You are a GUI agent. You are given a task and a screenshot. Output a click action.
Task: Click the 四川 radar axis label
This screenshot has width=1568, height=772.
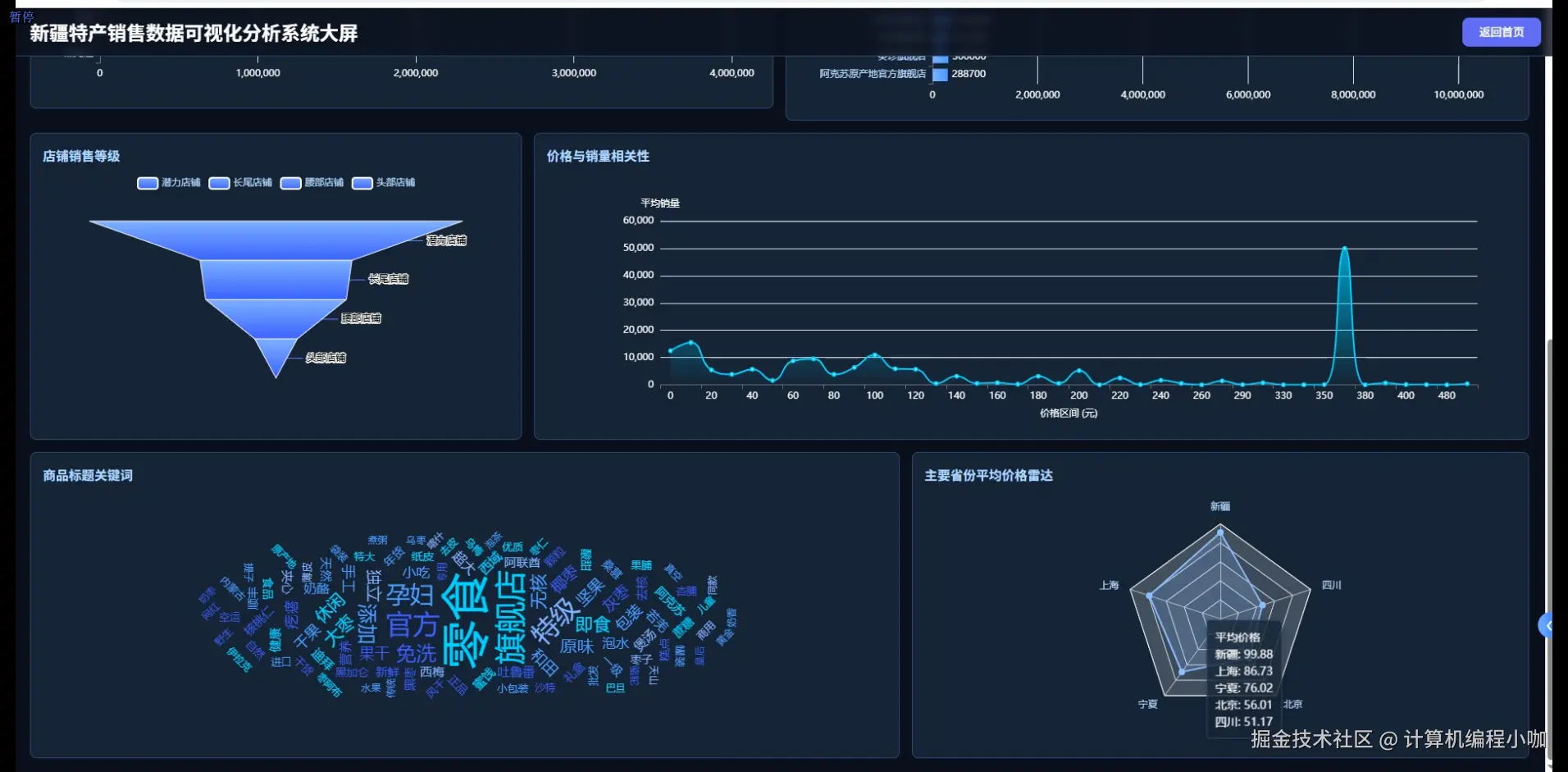[x=1332, y=585]
